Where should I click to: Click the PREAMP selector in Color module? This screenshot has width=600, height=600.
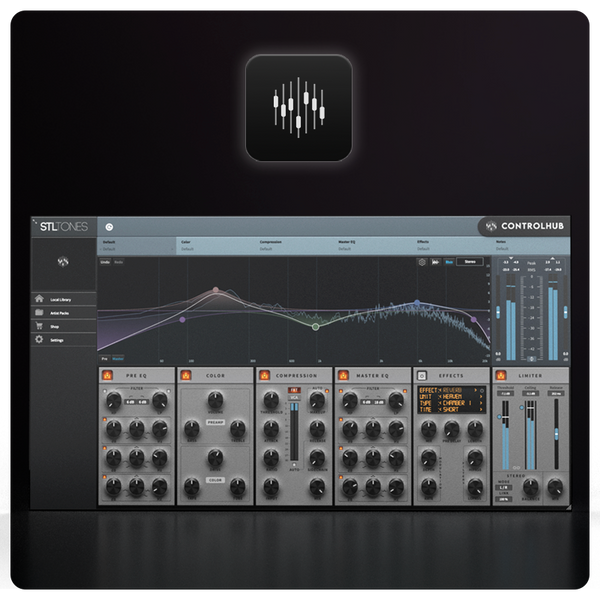coord(215,422)
